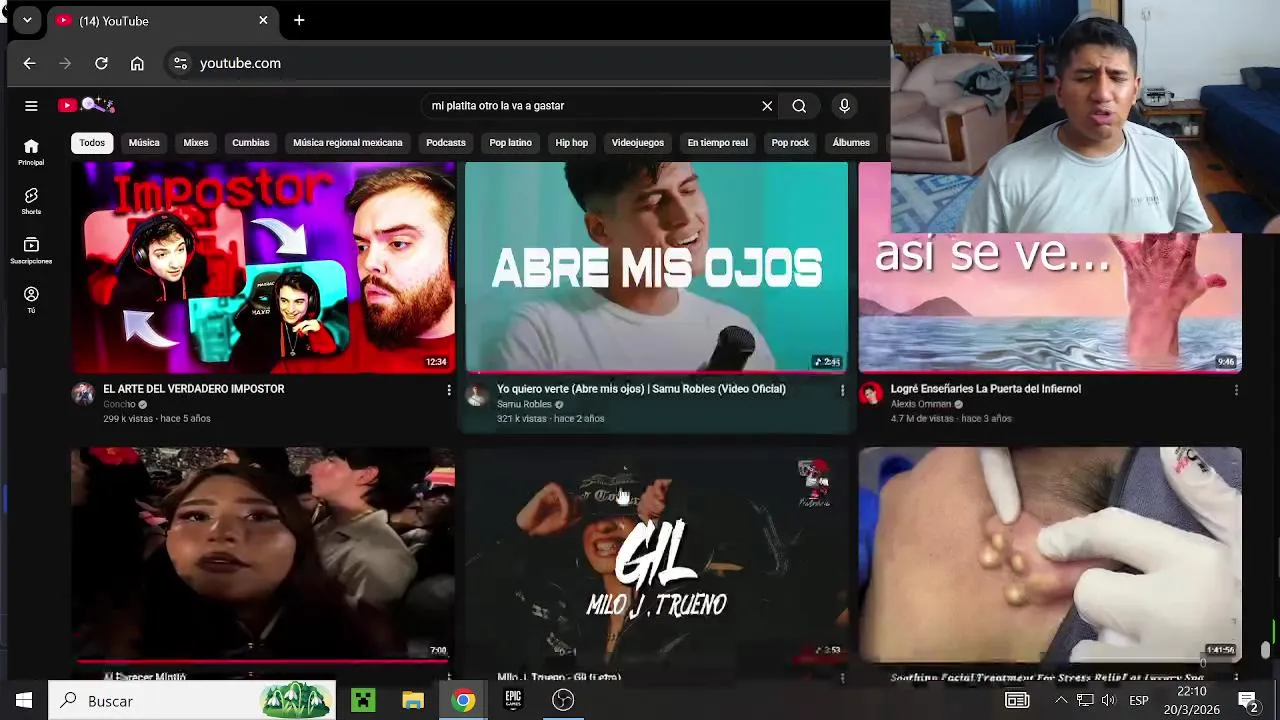Open the facial treatment video thumbnail
This screenshot has width=1280, height=720.
point(1050,554)
